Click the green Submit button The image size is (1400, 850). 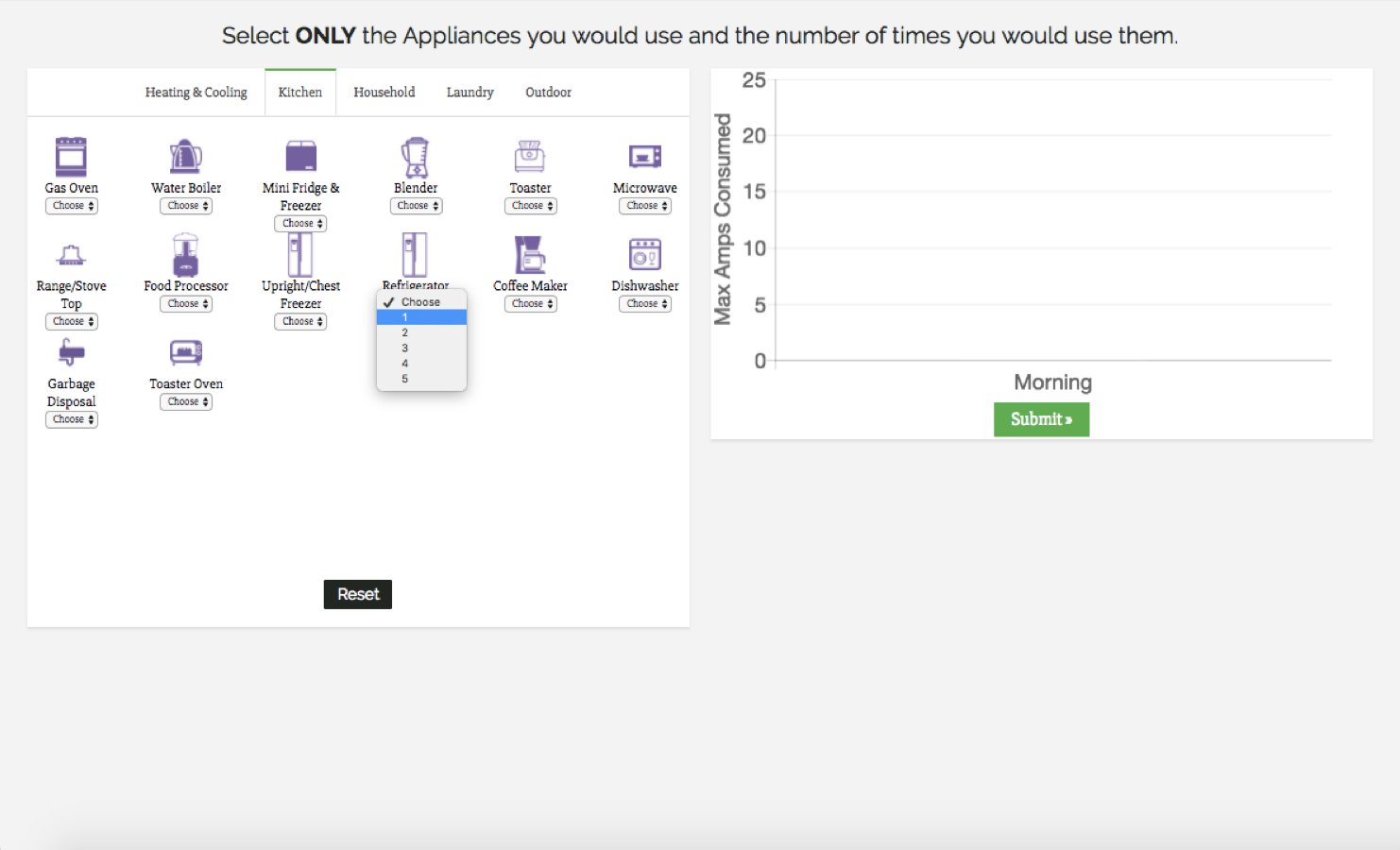[x=1041, y=419]
